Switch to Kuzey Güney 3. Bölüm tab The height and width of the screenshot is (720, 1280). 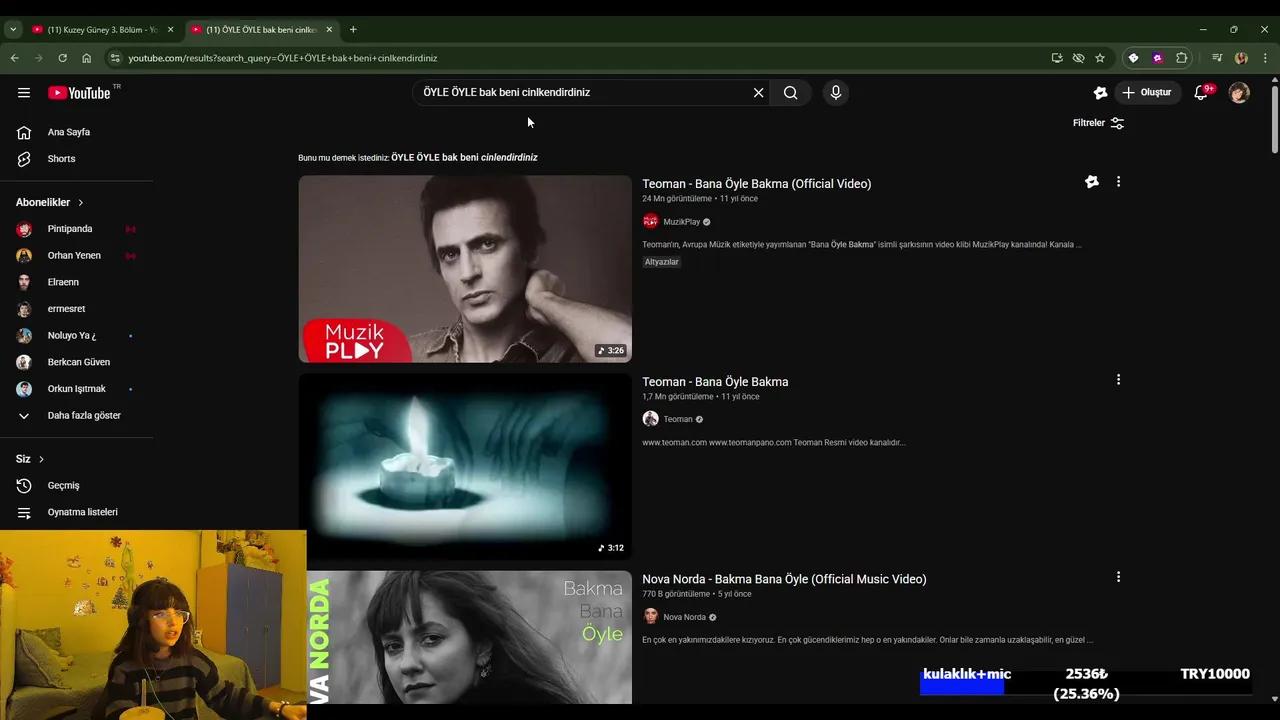100,30
